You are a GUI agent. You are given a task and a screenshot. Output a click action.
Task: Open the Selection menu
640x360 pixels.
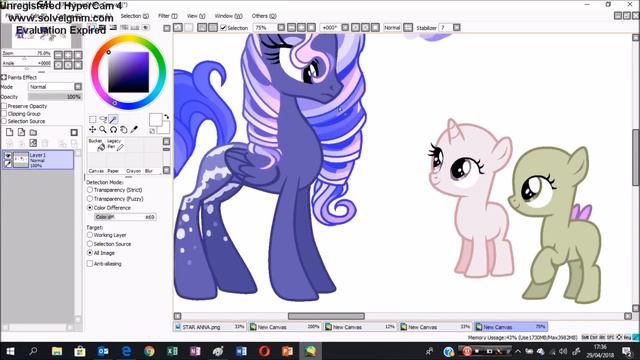point(135,16)
